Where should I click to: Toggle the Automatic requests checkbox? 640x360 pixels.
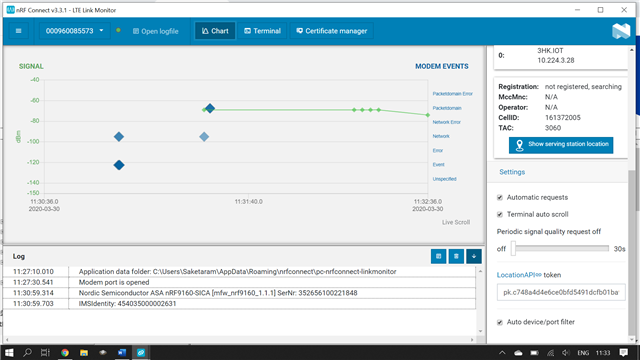tap(500, 198)
